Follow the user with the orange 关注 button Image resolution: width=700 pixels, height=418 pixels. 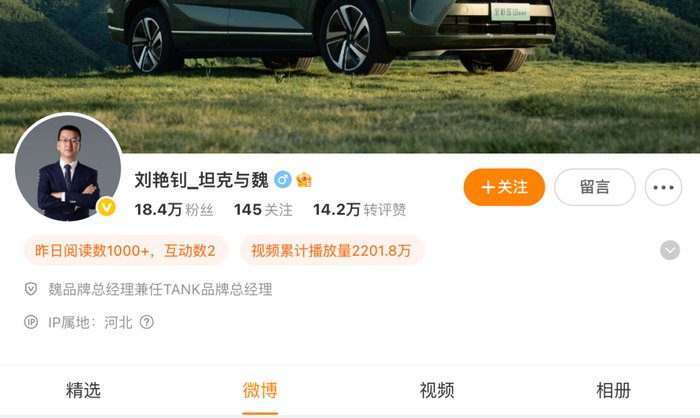point(504,187)
